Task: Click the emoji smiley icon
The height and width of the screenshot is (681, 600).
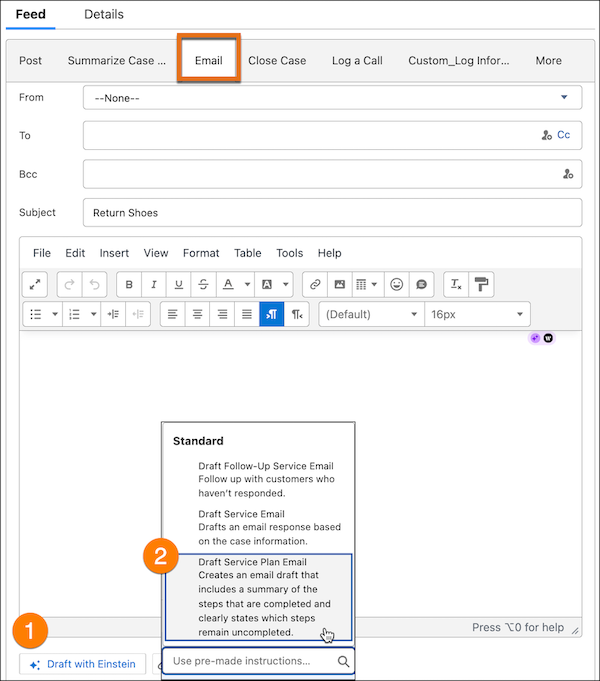Action: [x=396, y=284]
